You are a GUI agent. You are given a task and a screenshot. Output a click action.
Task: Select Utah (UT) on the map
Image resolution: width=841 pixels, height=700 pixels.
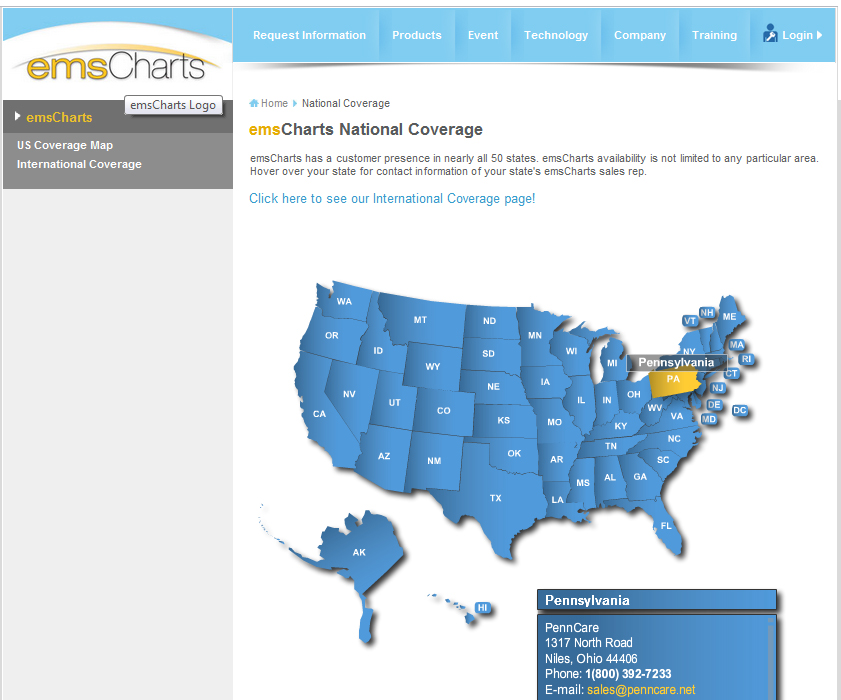pyautogui.click(x=394, y=402)
